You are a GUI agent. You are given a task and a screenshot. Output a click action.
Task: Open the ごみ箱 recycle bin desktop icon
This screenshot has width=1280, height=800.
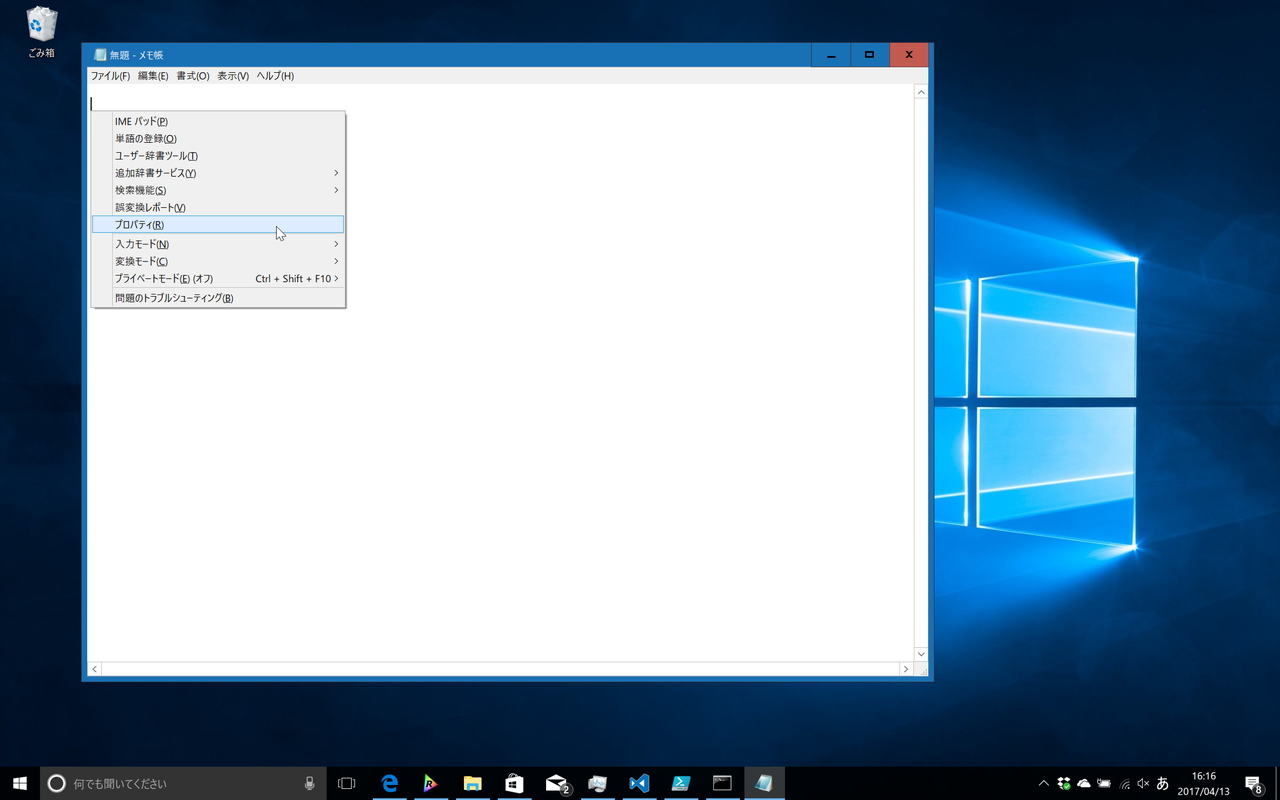click(x=41, y=32)
